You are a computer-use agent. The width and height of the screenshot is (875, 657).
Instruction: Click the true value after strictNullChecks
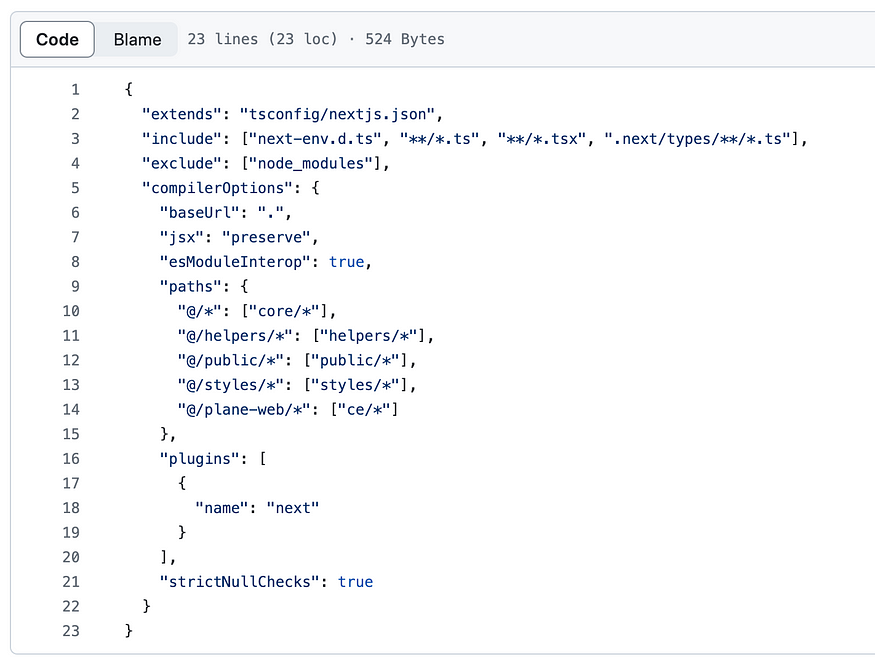click(355, 582)
